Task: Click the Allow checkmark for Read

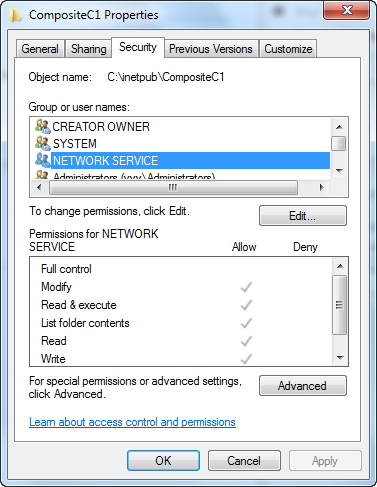Action: tap(246, 341)
